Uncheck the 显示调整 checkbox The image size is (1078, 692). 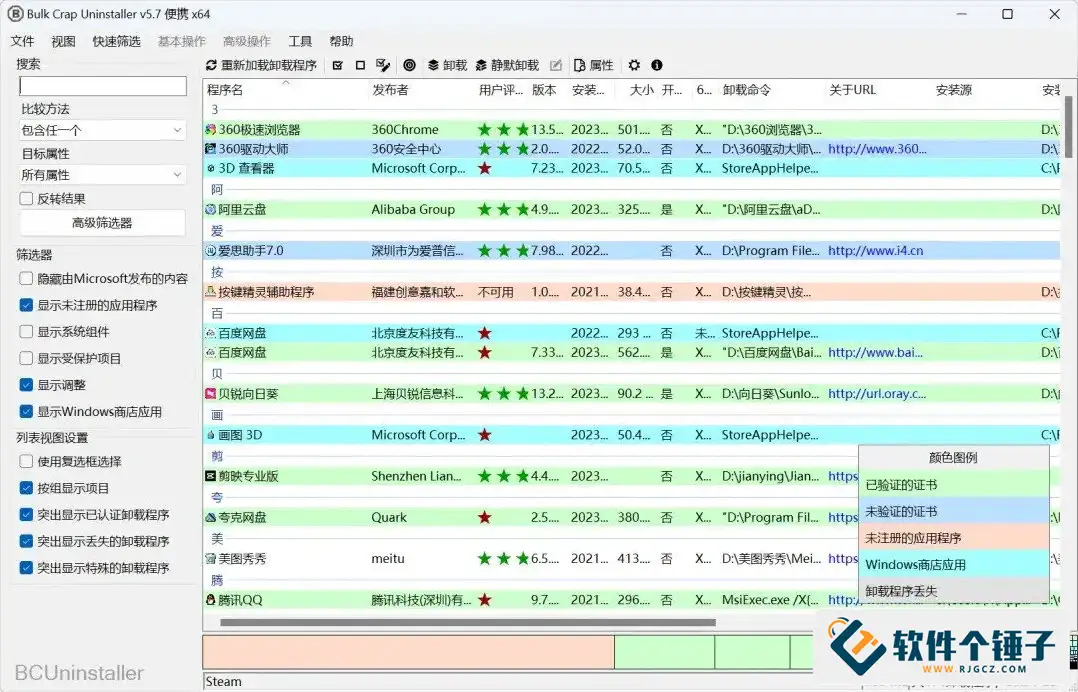26,385
